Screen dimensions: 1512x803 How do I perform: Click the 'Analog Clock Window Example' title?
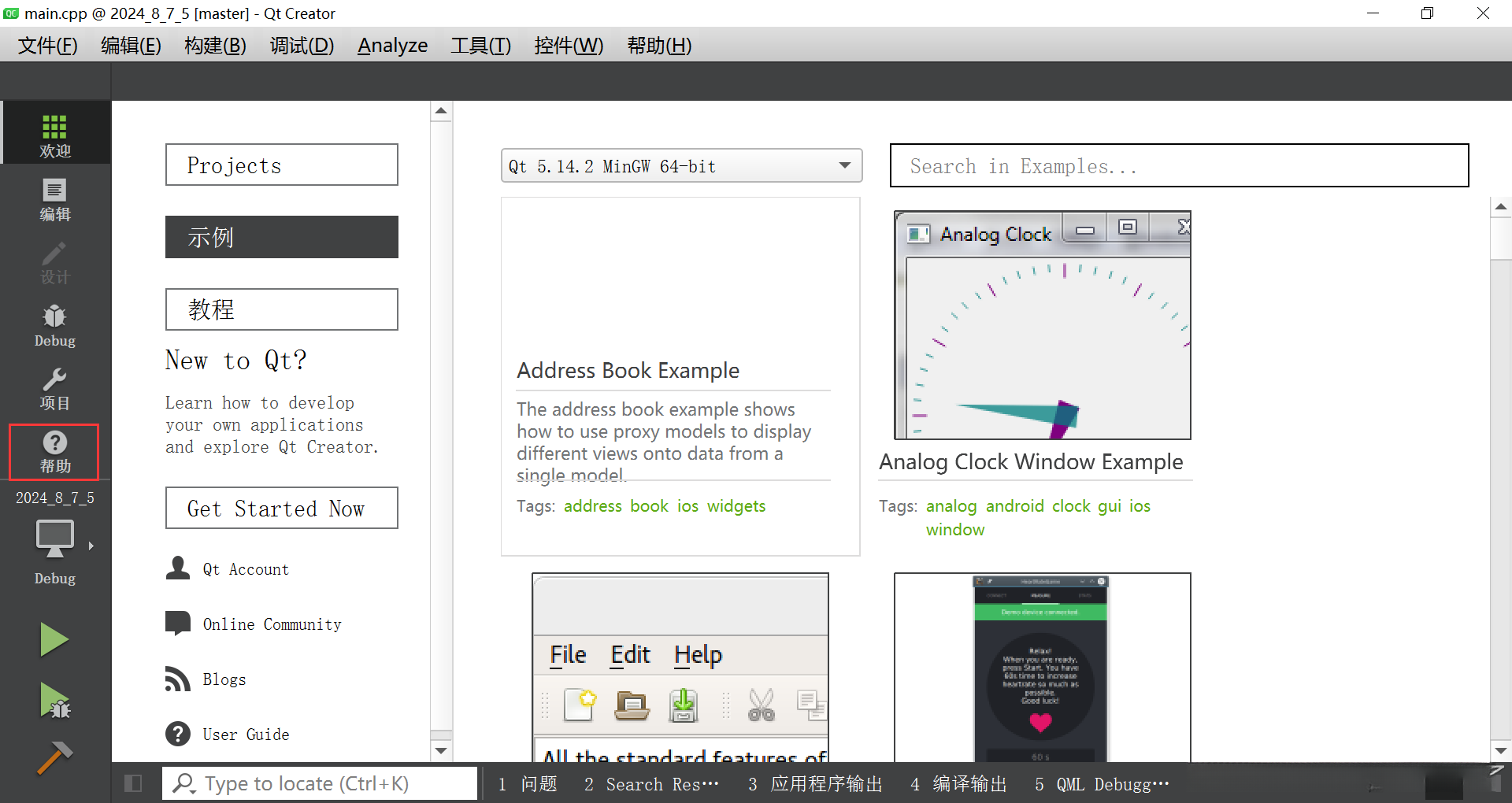[x=1032, y=462]
